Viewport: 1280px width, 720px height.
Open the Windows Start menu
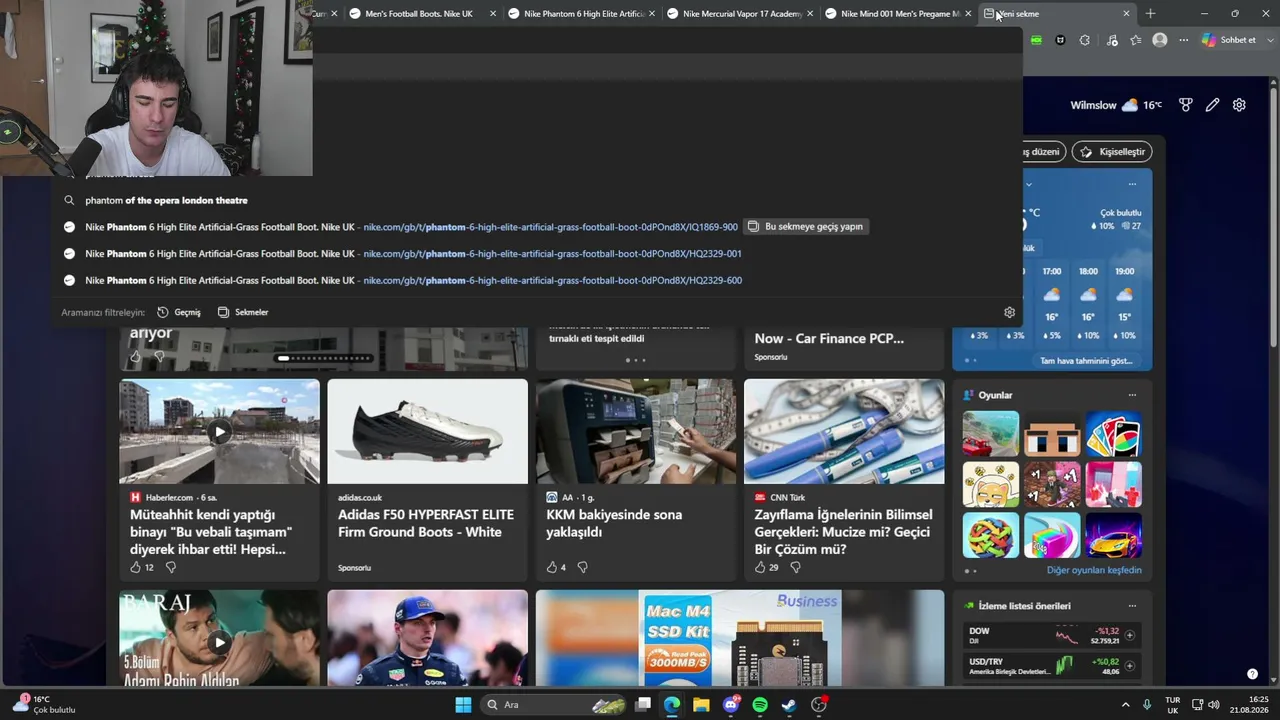pyautogui.click(x=463, y=705)
